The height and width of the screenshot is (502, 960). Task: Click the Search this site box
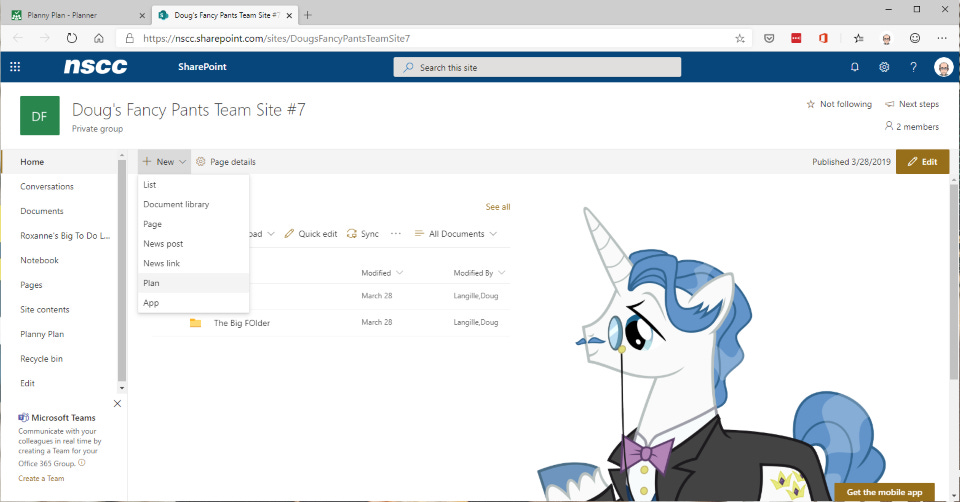537,67
